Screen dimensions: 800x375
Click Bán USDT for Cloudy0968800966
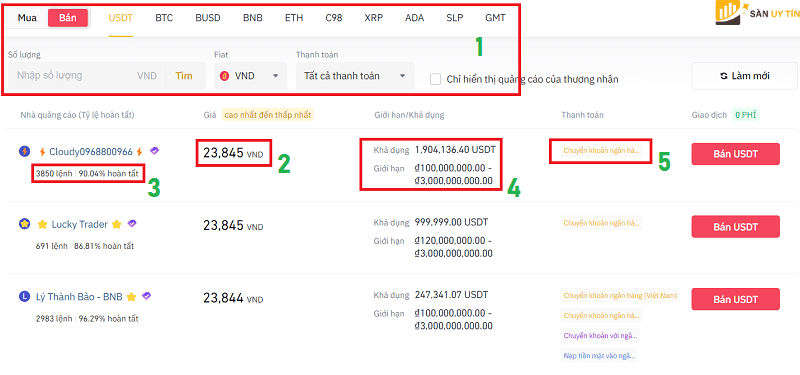tap(735, 154)
